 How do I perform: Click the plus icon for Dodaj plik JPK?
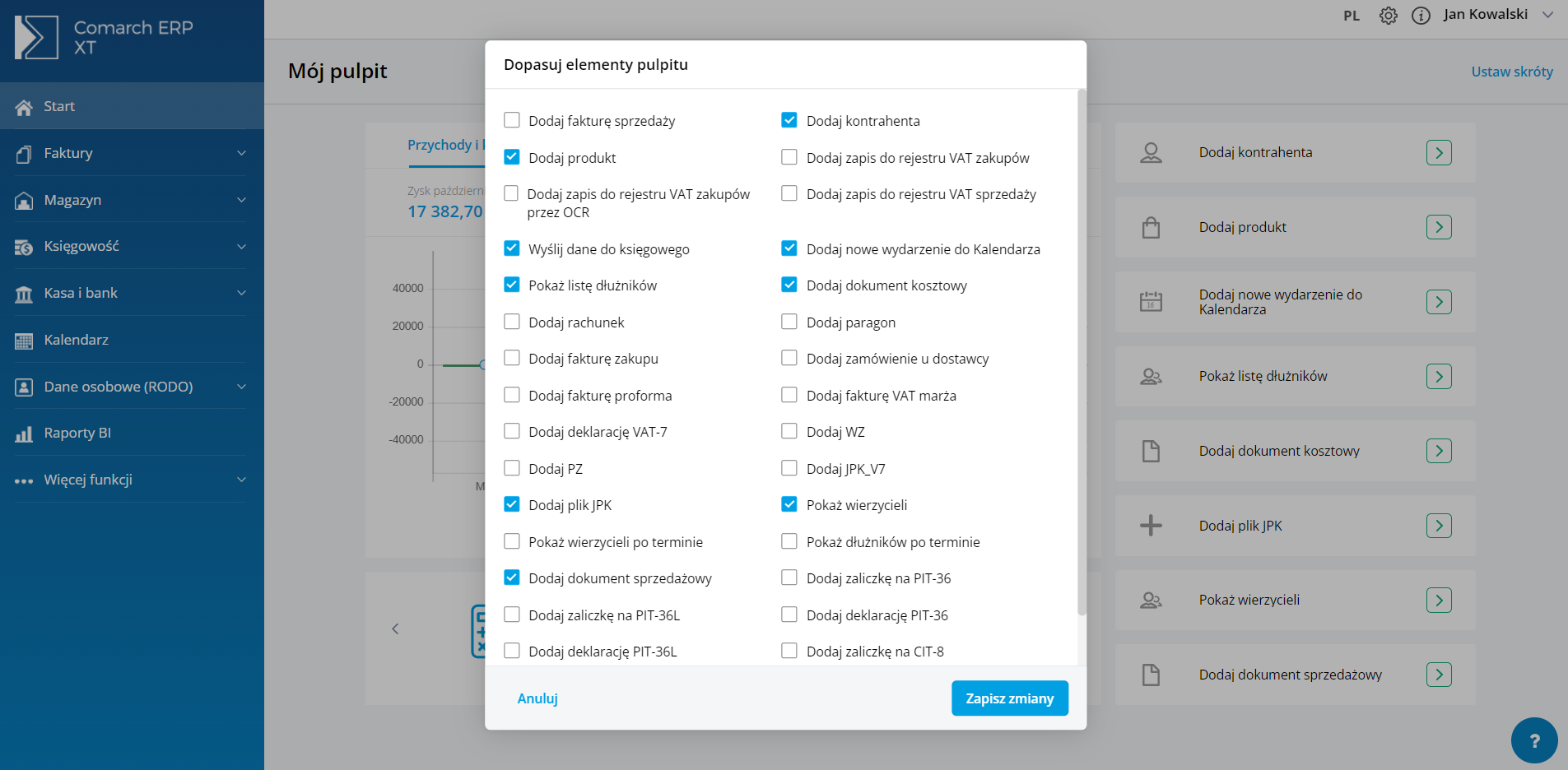click(x=1151, y=526)
